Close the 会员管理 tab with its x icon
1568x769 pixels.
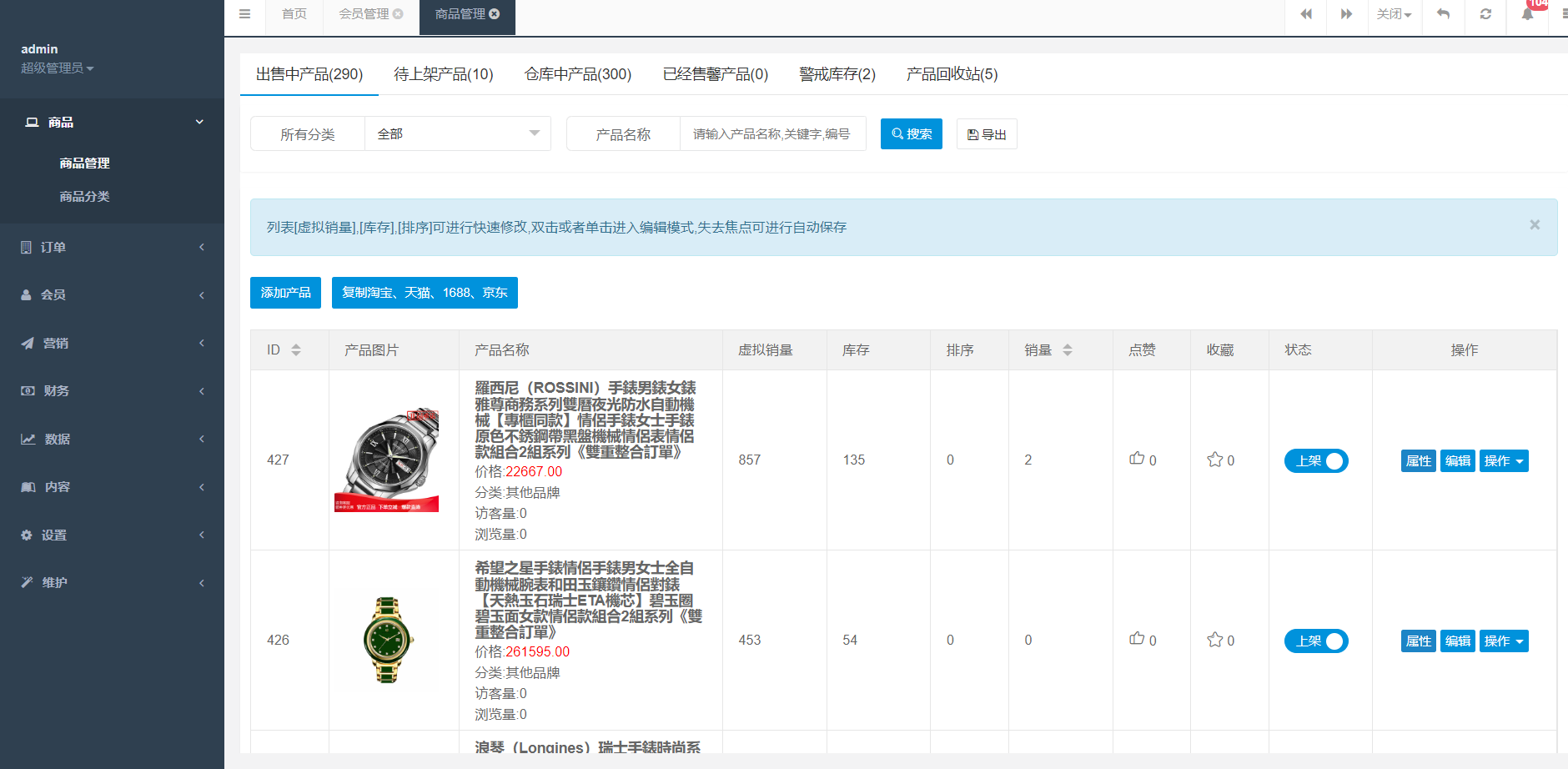click(x=398, y=14)
